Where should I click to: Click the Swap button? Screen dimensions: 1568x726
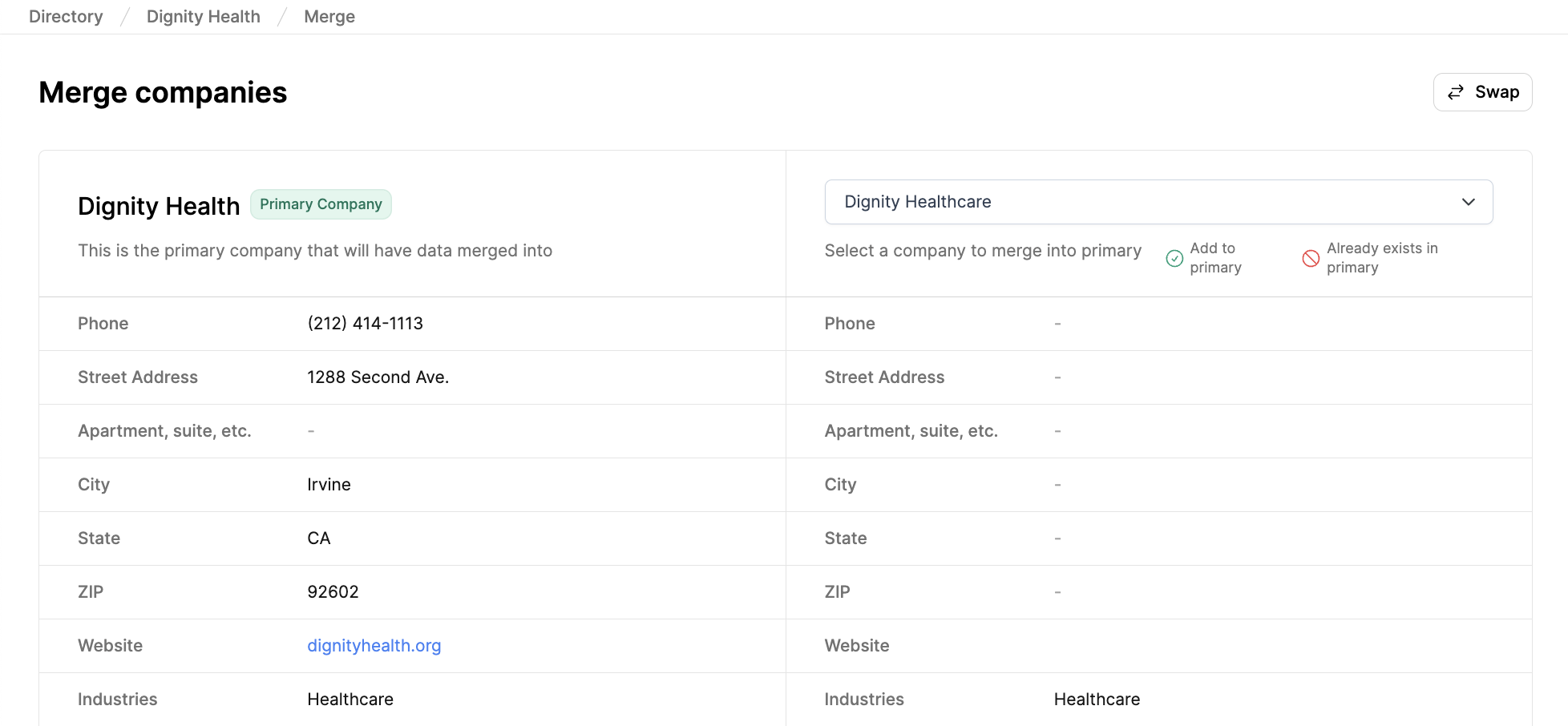click(1482, 92)
